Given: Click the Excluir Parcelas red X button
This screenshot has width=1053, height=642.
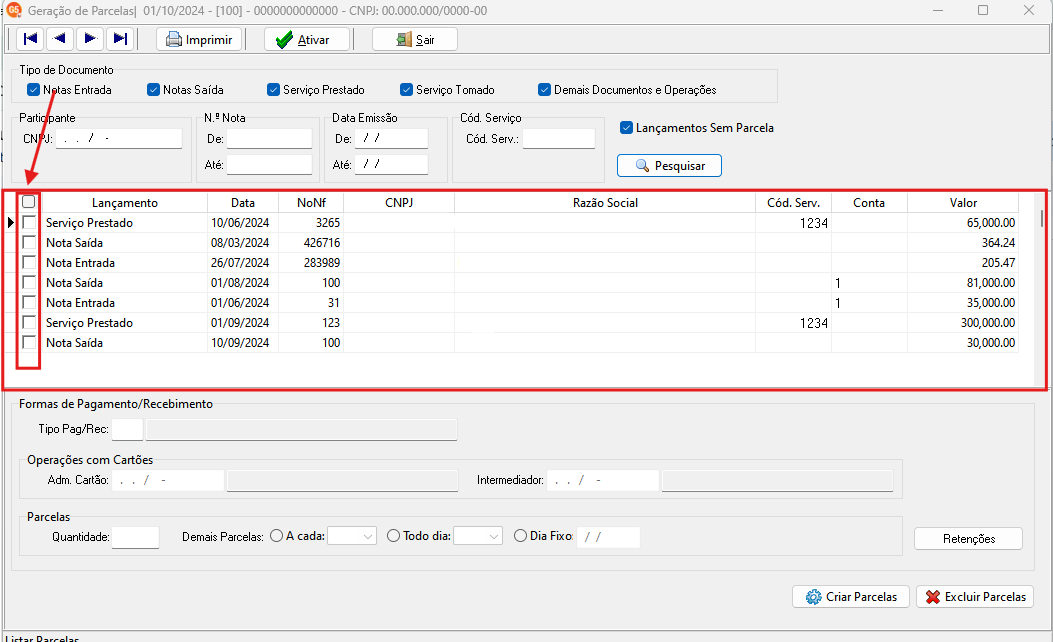Looking at the screenshot, I should (975, 596).
